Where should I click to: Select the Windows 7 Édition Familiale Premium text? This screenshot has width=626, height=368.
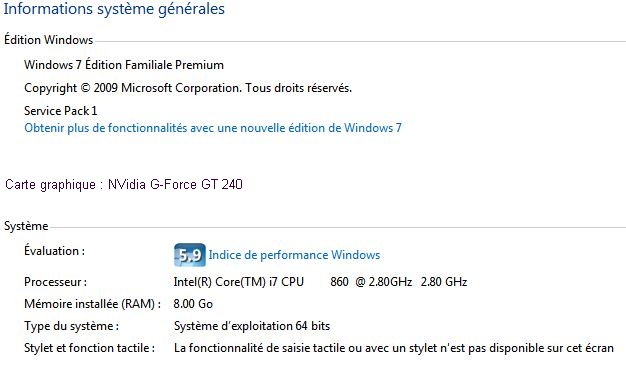(124, 65)
